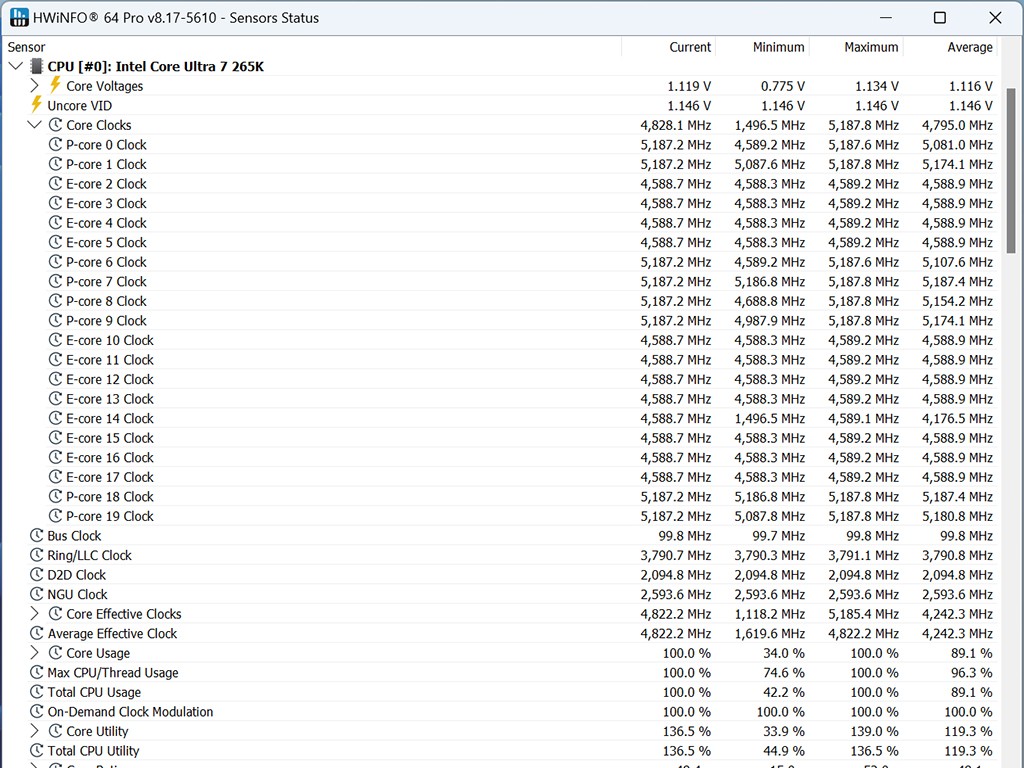1024x768 pixels.
Task: Click the clock icon beside Ring/LLC Clock
Action: point(37,555)
